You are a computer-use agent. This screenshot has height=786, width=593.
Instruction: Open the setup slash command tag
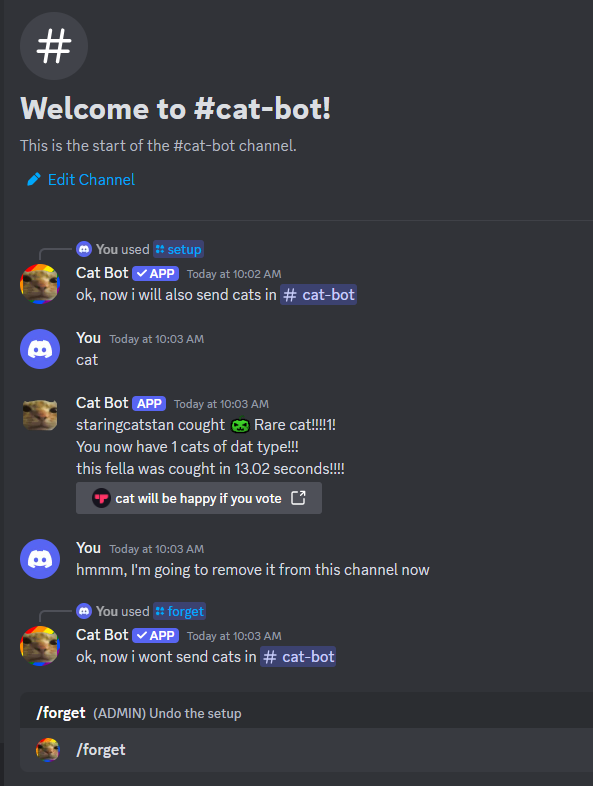(x=178, y=249)
